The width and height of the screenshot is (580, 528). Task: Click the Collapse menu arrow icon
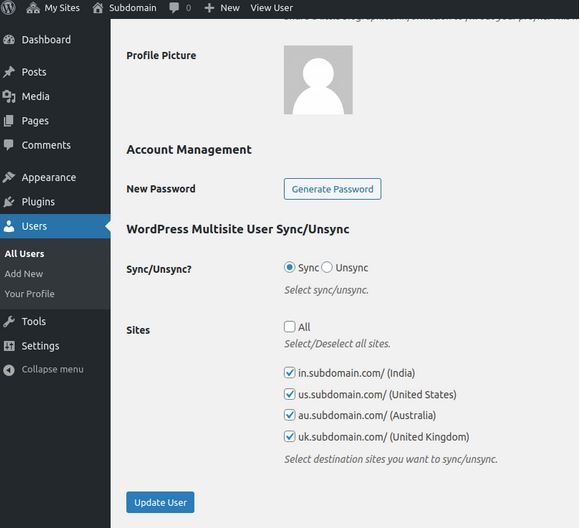pos(9,370)
